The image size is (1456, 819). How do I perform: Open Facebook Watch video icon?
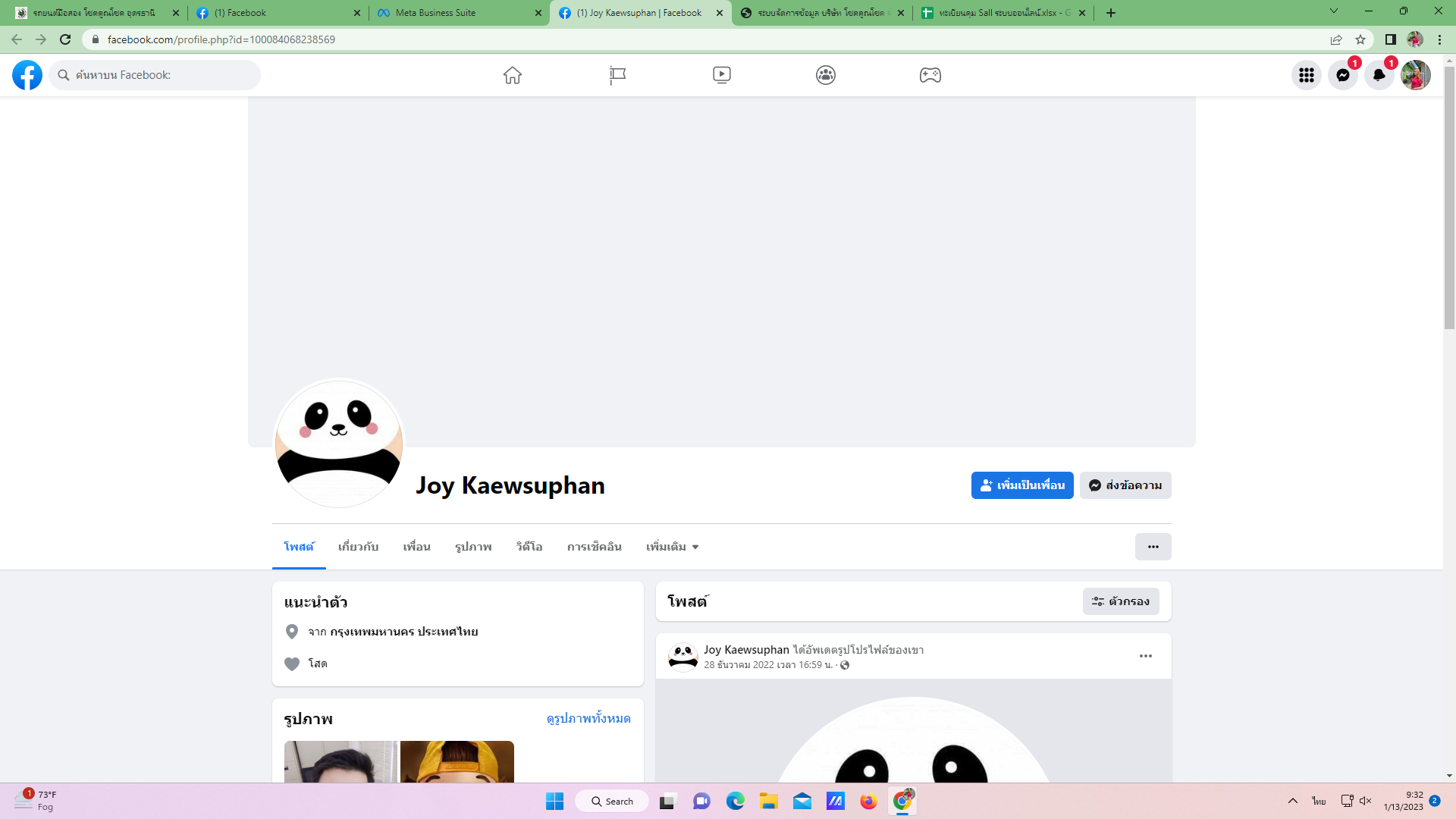pyautogui.click(x=721, y=75)
